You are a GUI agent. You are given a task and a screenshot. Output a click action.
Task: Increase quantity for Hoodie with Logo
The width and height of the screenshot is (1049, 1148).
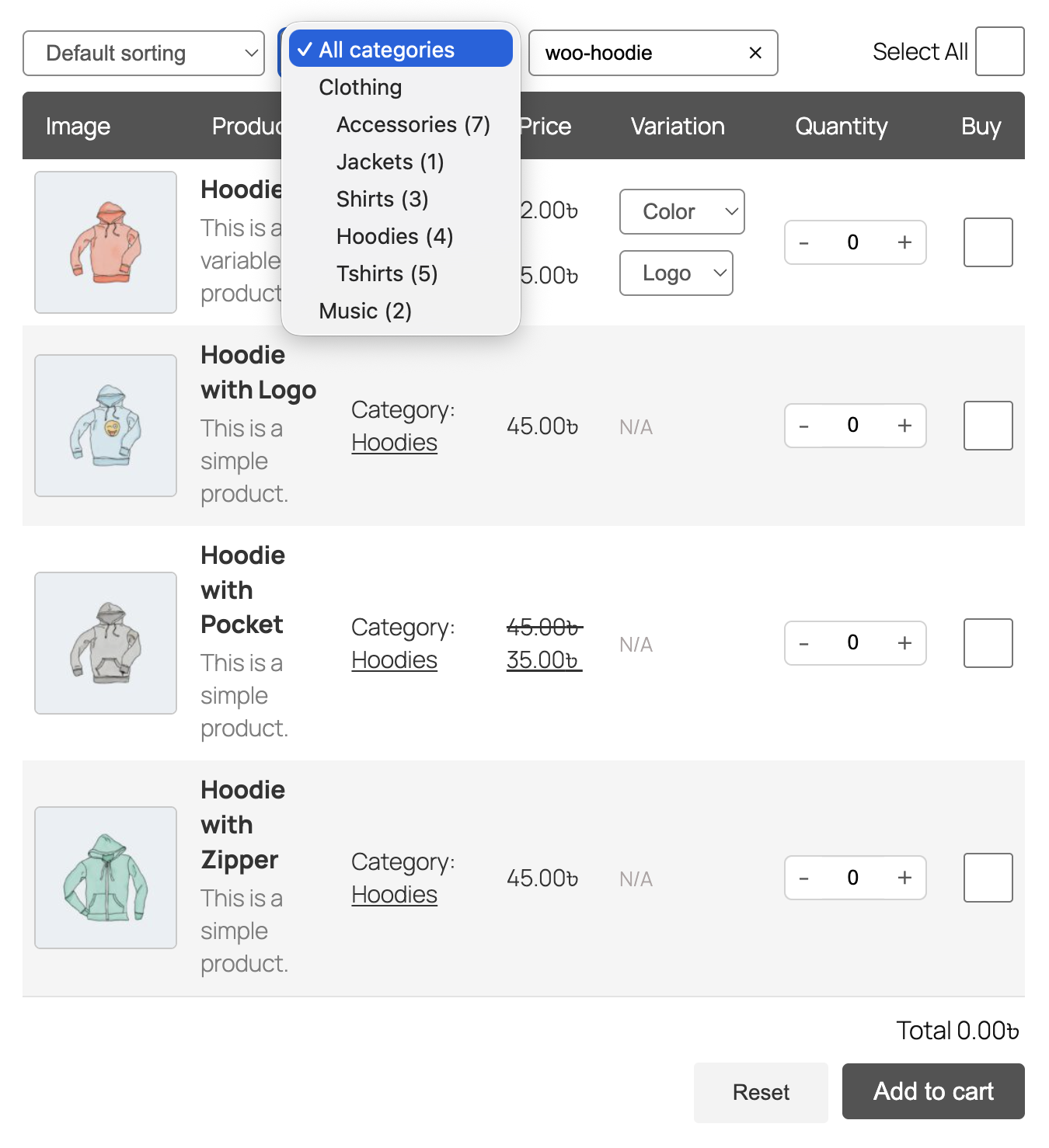pyautogui.click(x=904, y=426)
